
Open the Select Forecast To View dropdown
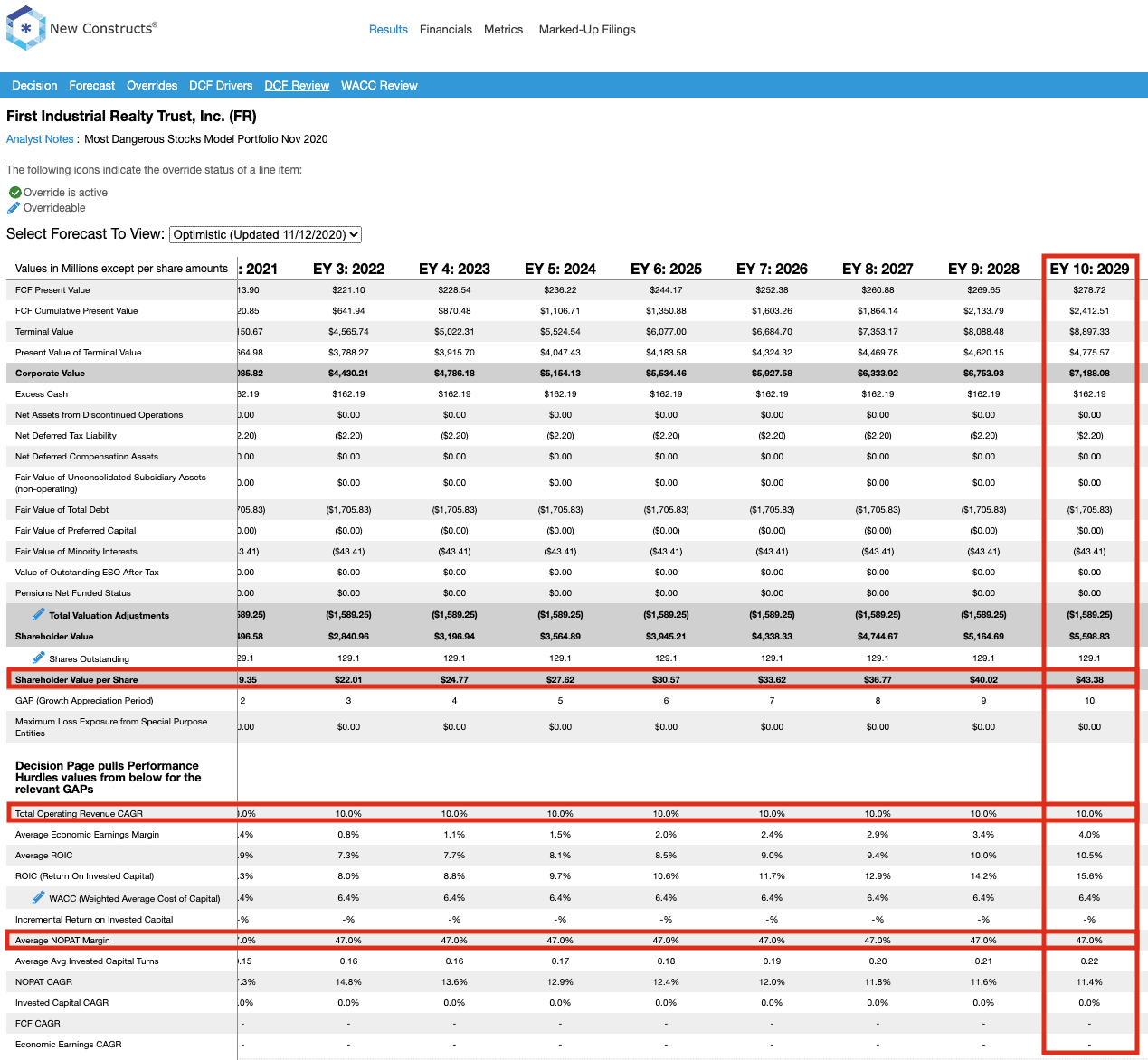pos(266,234)
